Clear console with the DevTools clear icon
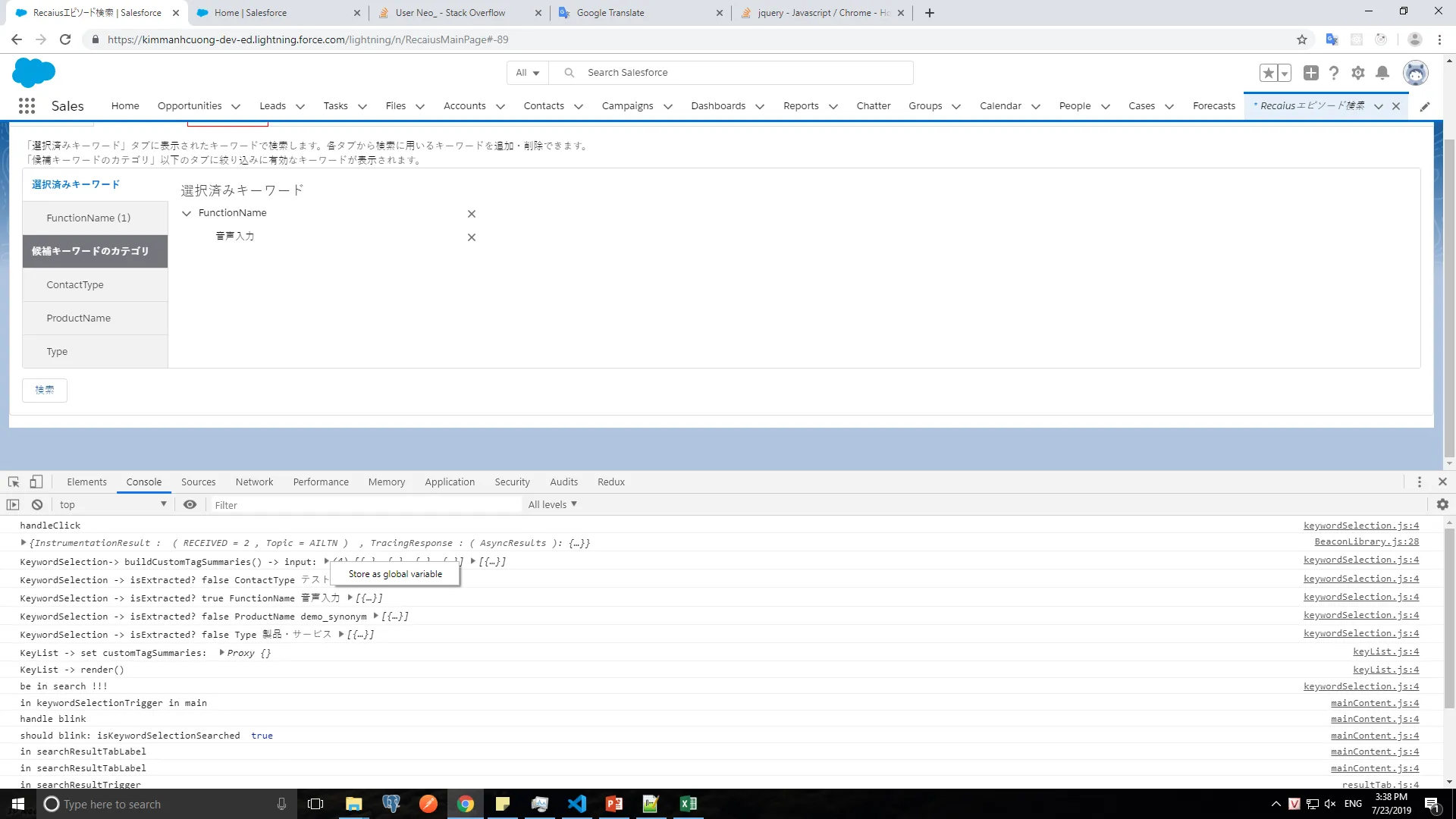The width and height of the screenshot is (1456, 819). 37,504
